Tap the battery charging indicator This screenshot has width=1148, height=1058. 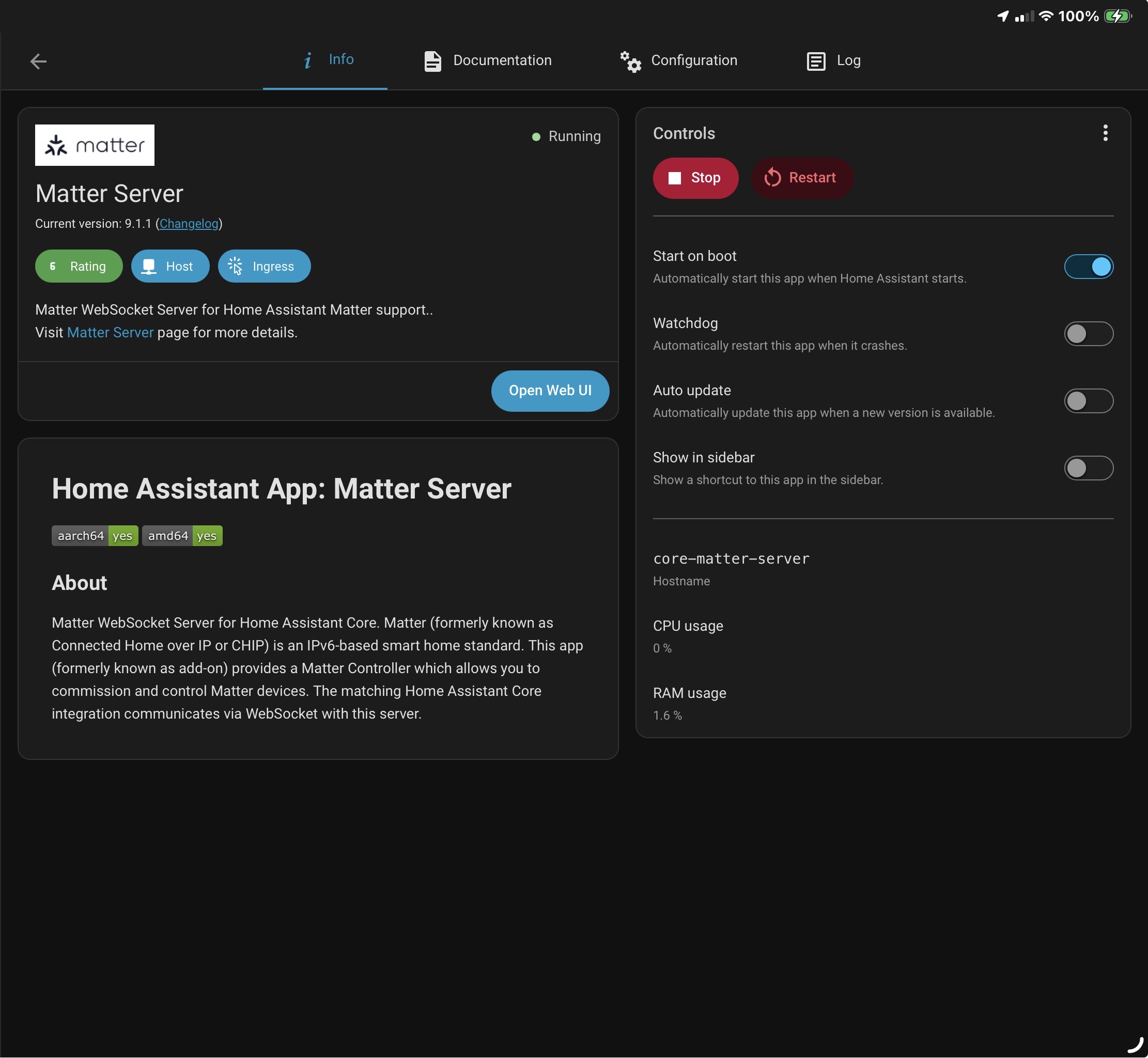coord(1118,16)
